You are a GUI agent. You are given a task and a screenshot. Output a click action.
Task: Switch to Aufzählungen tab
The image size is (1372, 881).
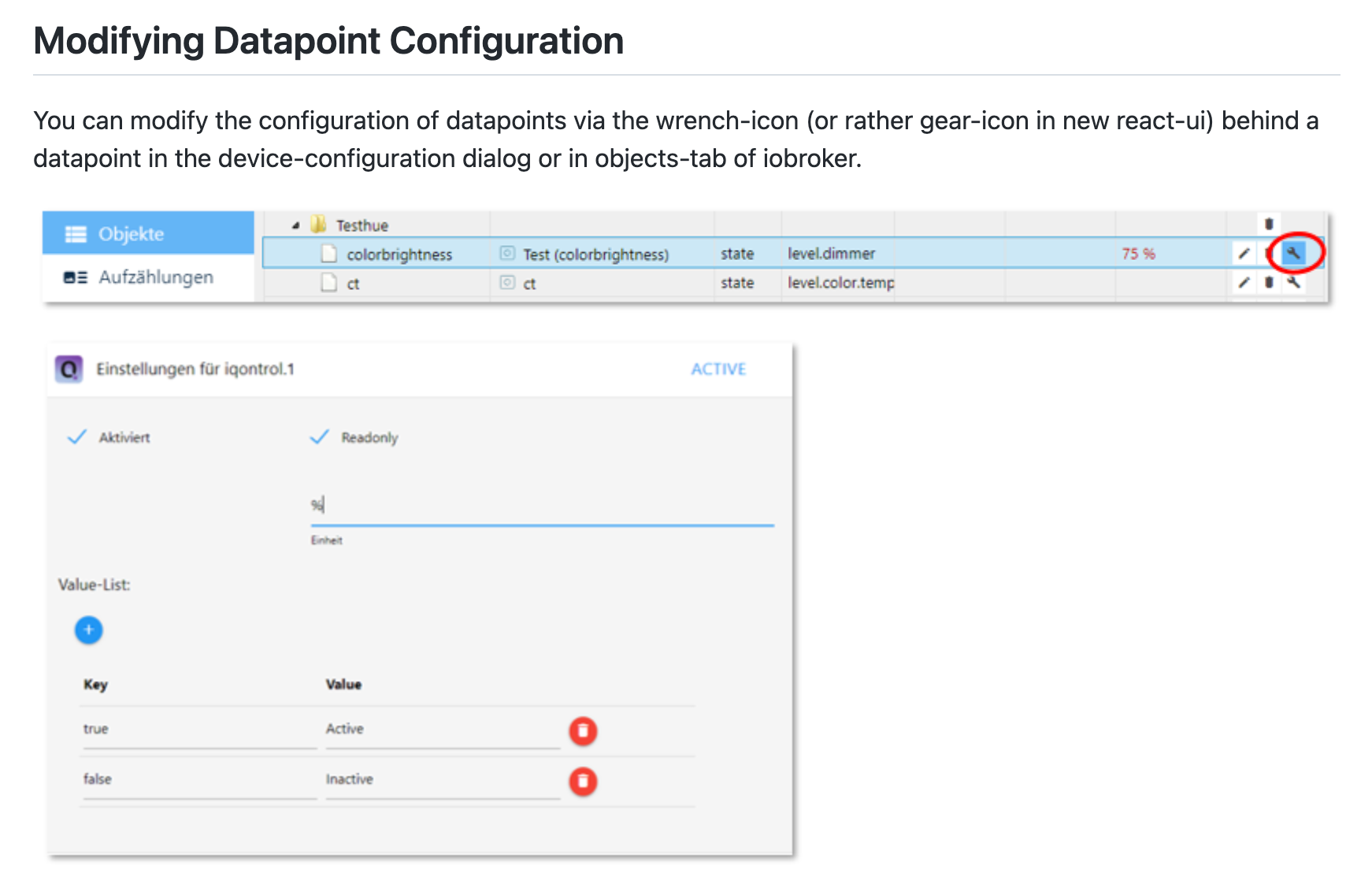pos(148,277)
